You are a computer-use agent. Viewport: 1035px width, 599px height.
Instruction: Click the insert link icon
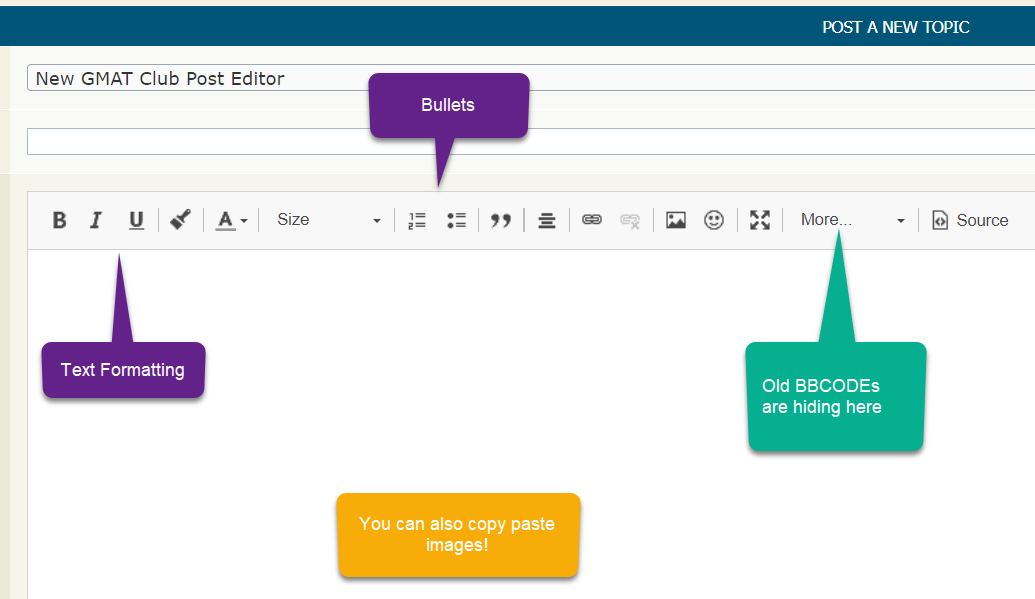(x=592, y=220)
